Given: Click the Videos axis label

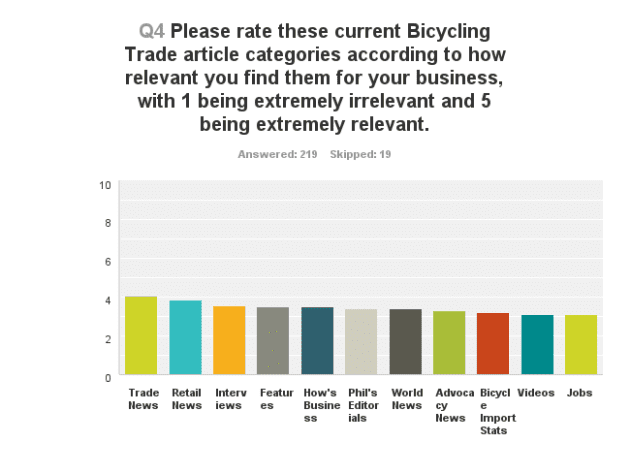Looking at the screenshot, I should coord(536,393).
